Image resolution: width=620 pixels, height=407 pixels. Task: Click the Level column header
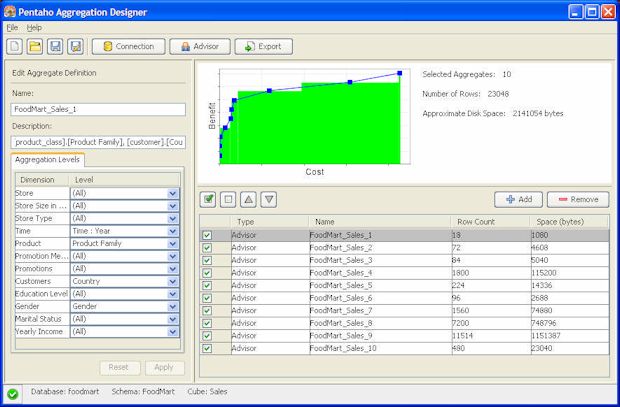point(125,180)
